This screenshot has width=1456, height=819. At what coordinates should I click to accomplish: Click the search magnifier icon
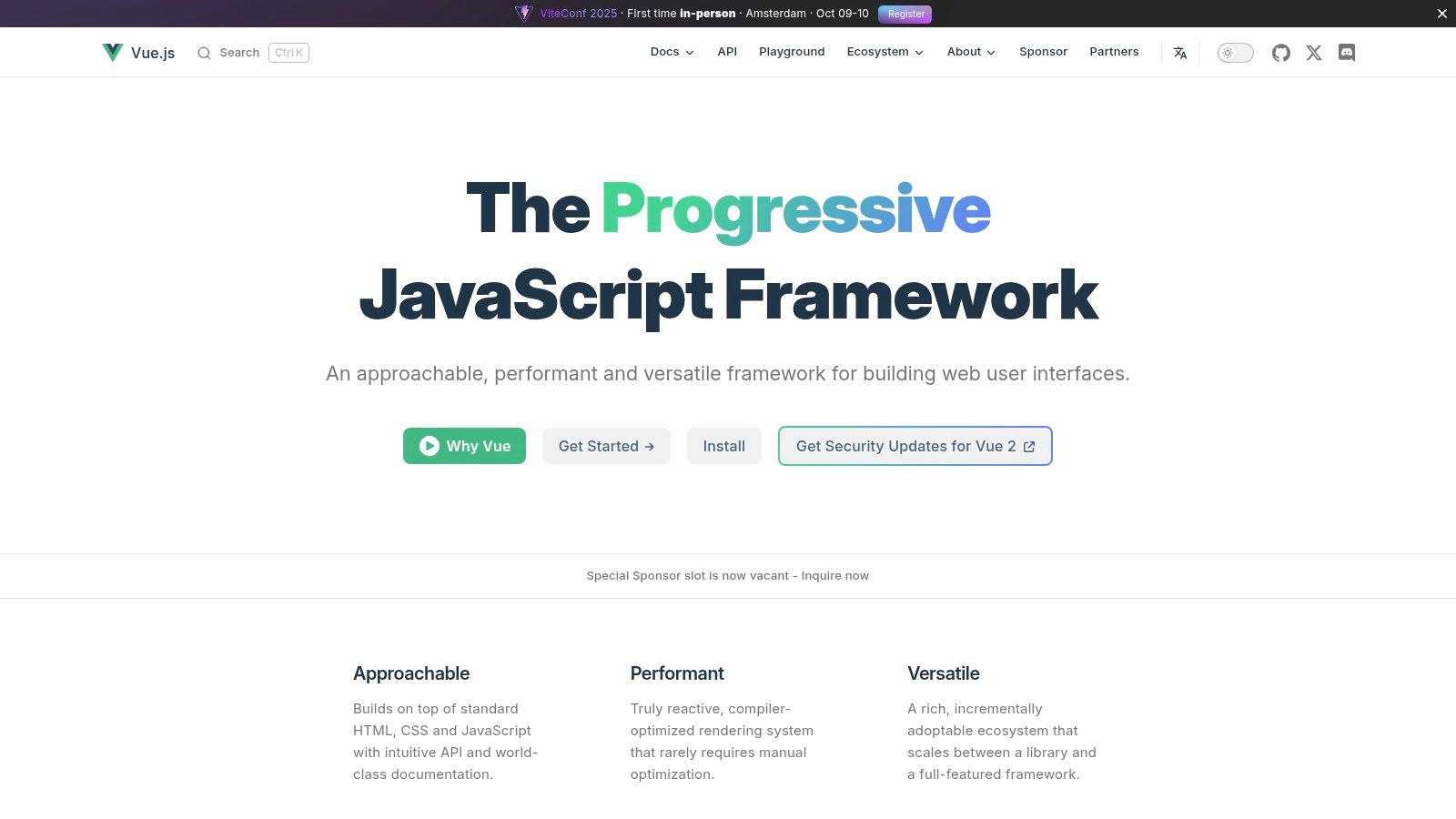[204, 53]
